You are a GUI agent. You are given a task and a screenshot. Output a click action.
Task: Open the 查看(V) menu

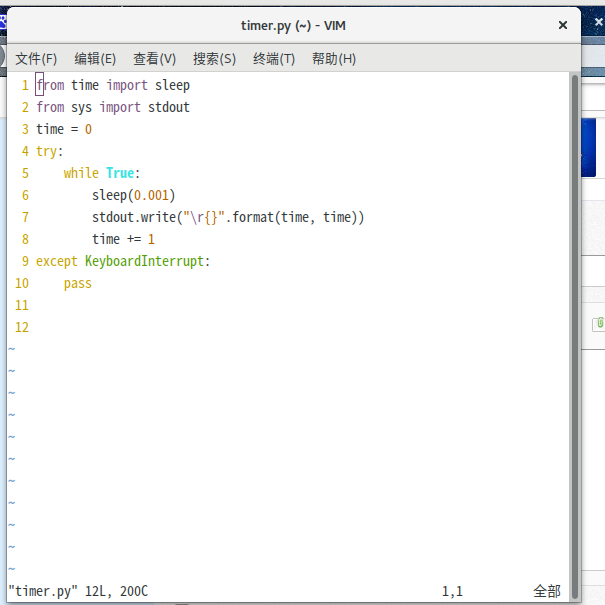pyautogui.click(x=154, y=59)
